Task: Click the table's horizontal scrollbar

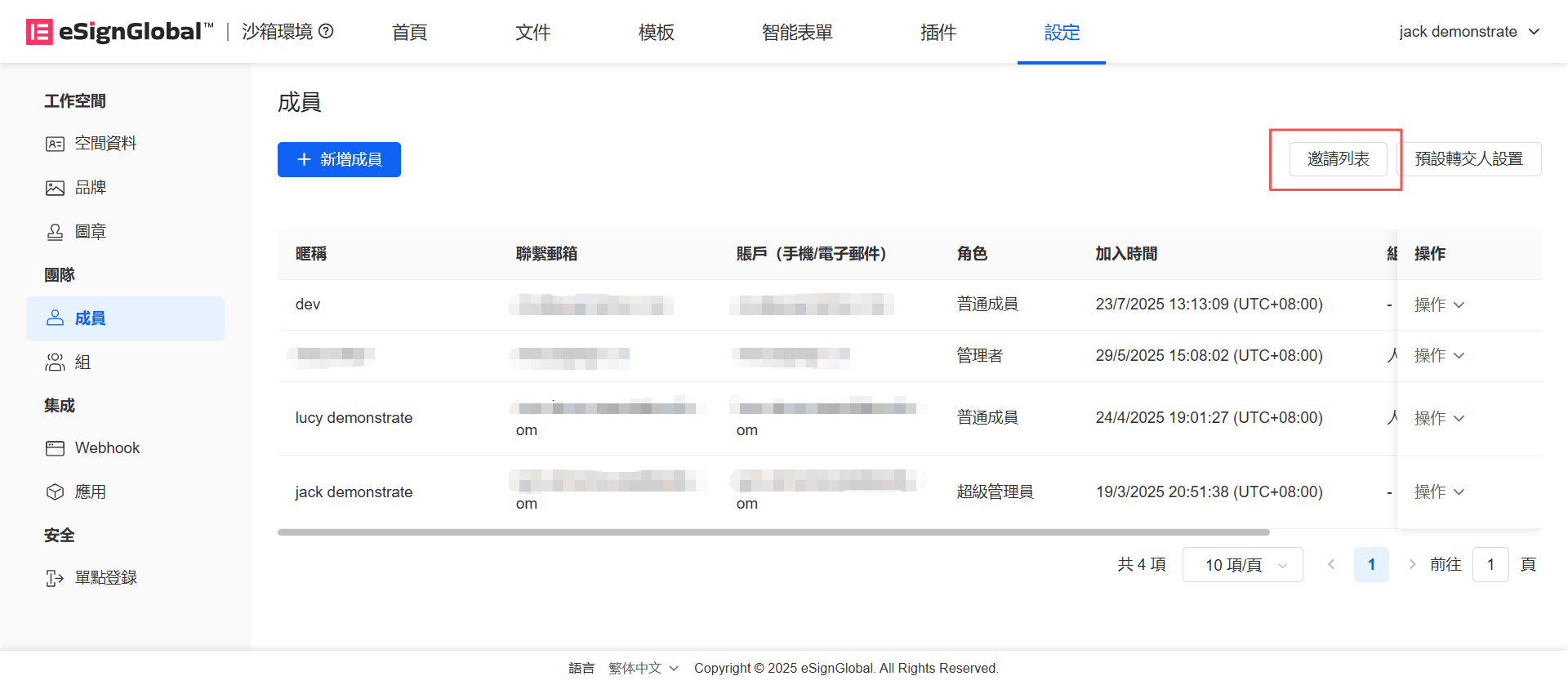Action: 773,532
